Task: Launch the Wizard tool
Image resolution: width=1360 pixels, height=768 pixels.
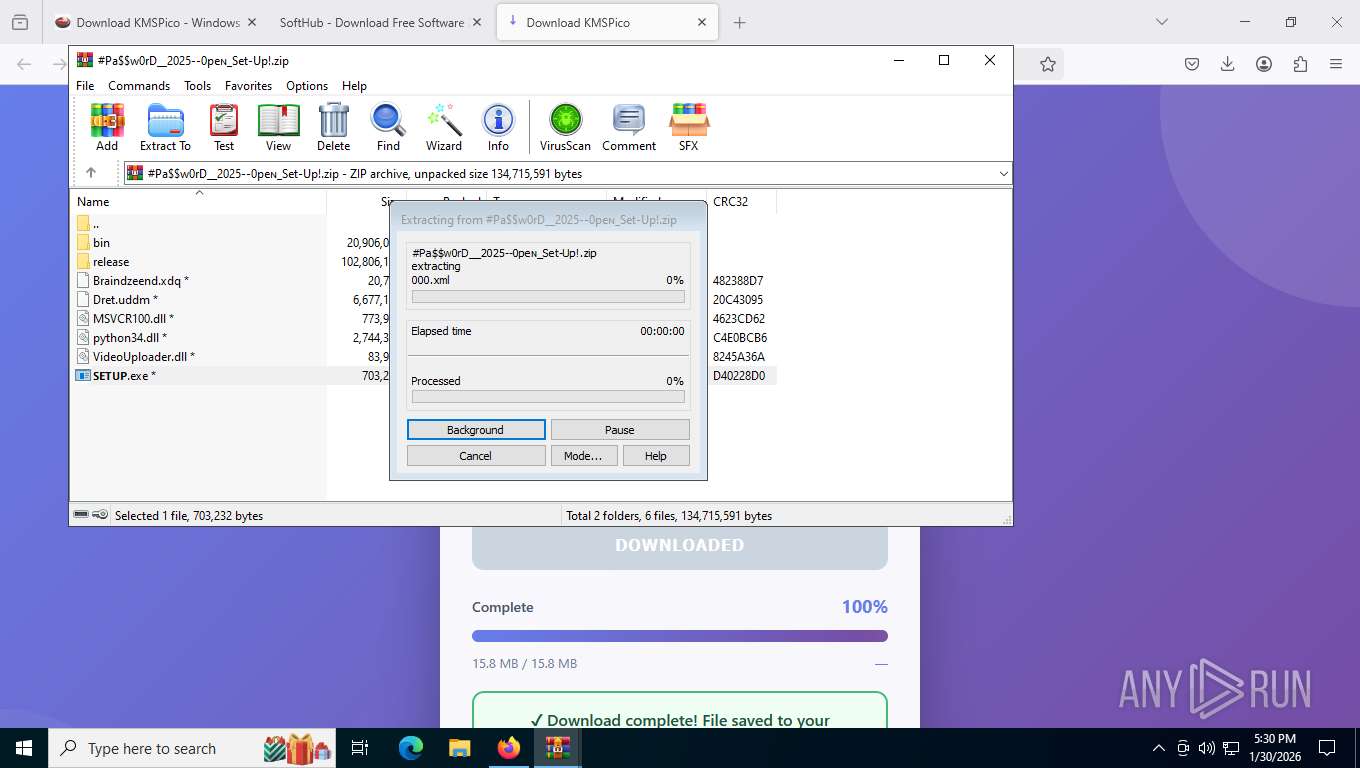Action: point(444,127)
